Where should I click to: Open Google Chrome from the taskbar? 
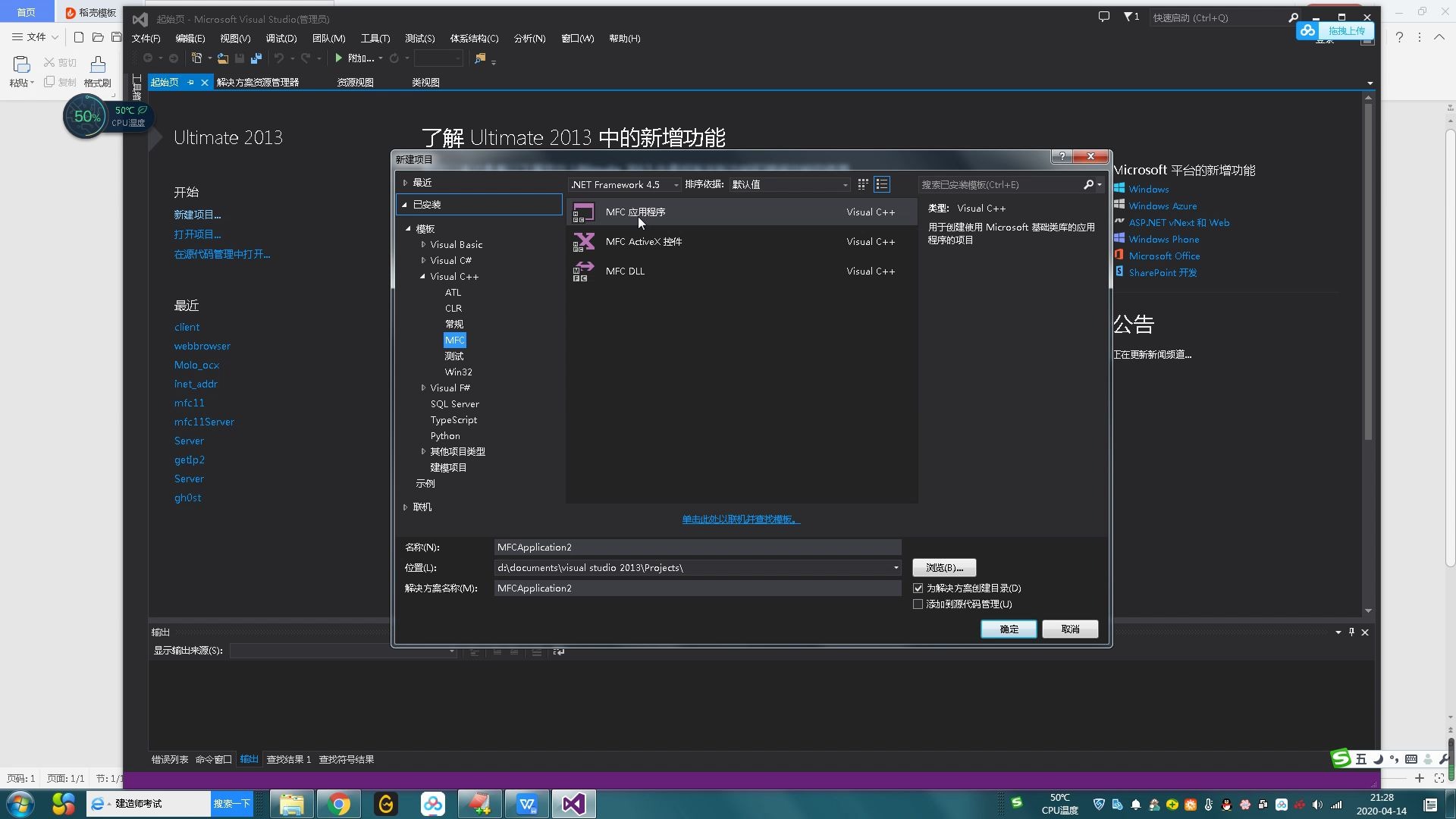click(x=339, y=804)
